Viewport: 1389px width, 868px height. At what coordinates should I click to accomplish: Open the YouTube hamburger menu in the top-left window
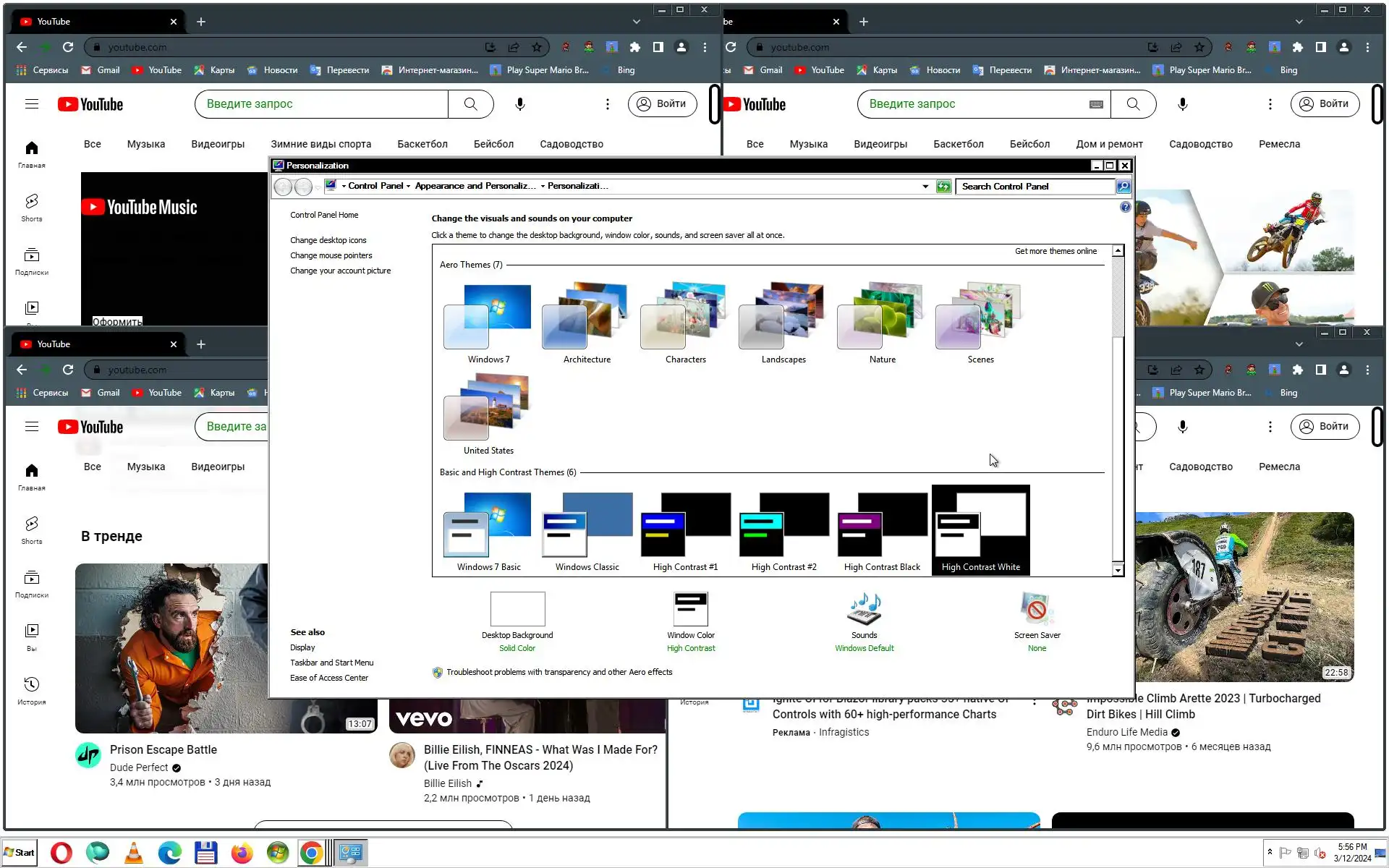click(31, 104)
